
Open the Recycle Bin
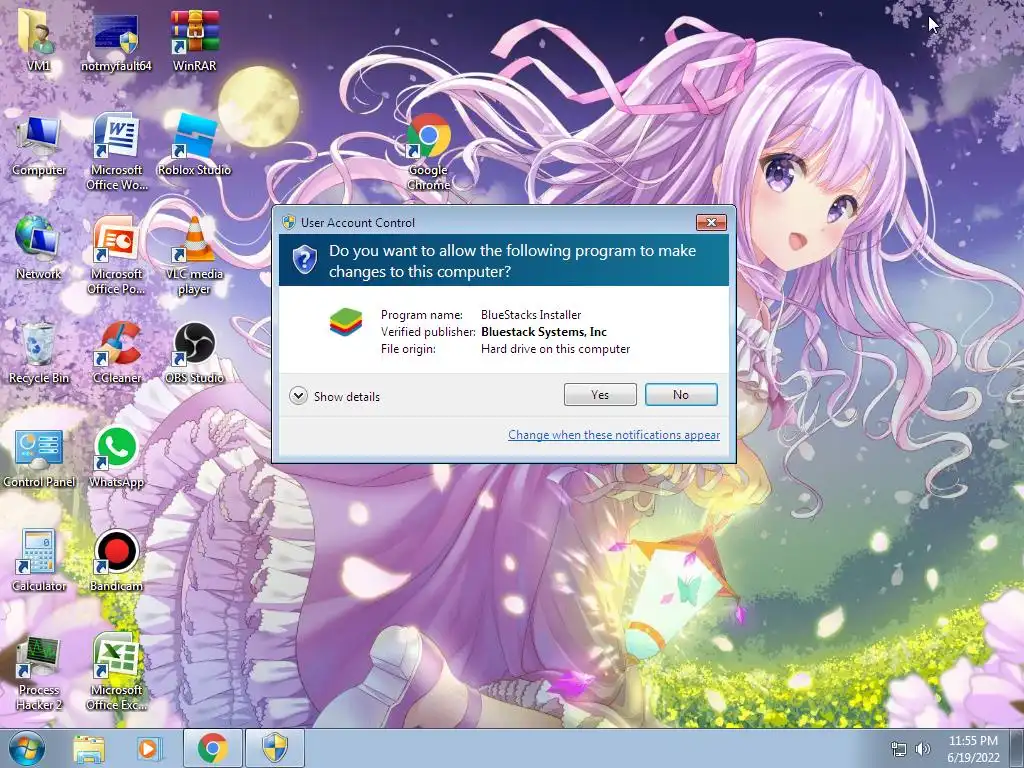39,353
